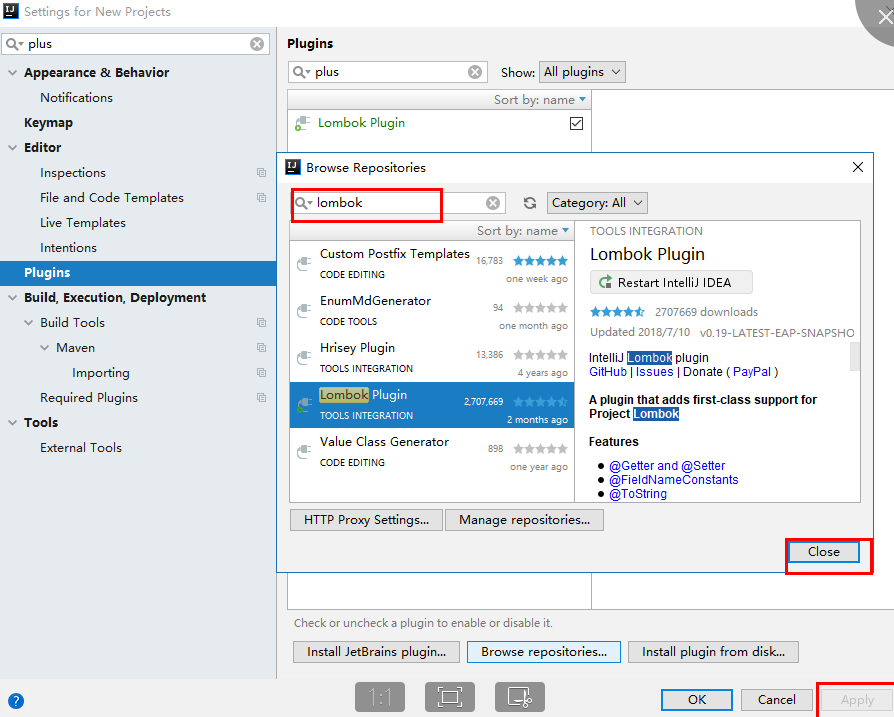Click the Custom Postfix Templates plugin icon
The width and height of the screenshot is (894, 717).
click(x=304, y=263)
